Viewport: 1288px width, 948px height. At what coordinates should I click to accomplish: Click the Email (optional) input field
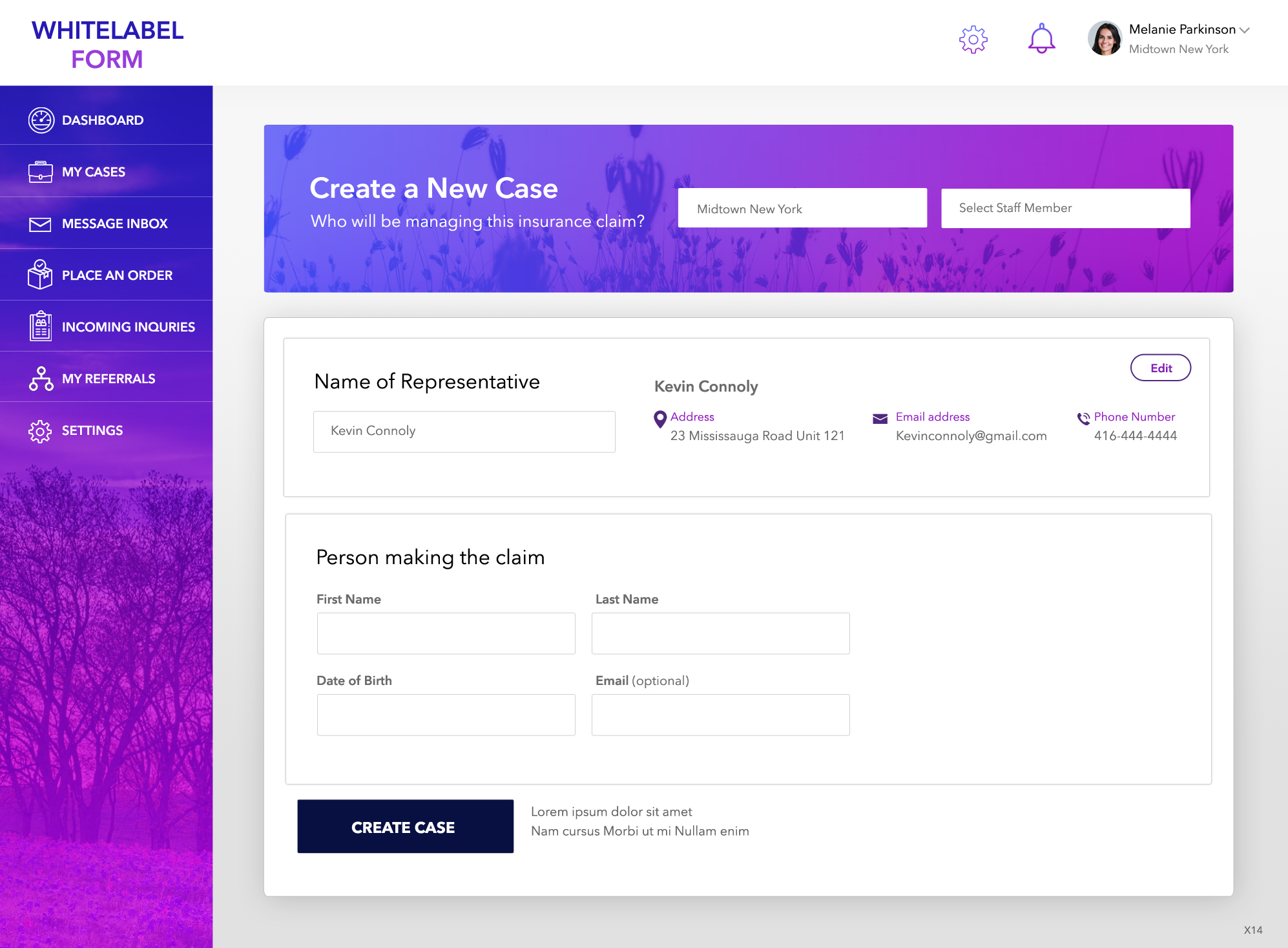[x=720, y=715]
